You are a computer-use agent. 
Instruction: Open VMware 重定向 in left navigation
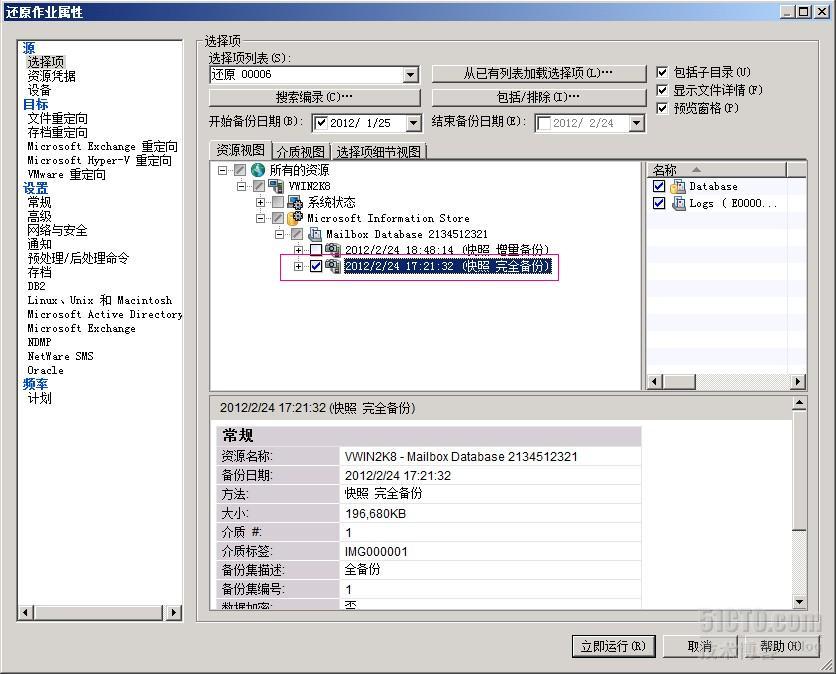pos(67,174)
